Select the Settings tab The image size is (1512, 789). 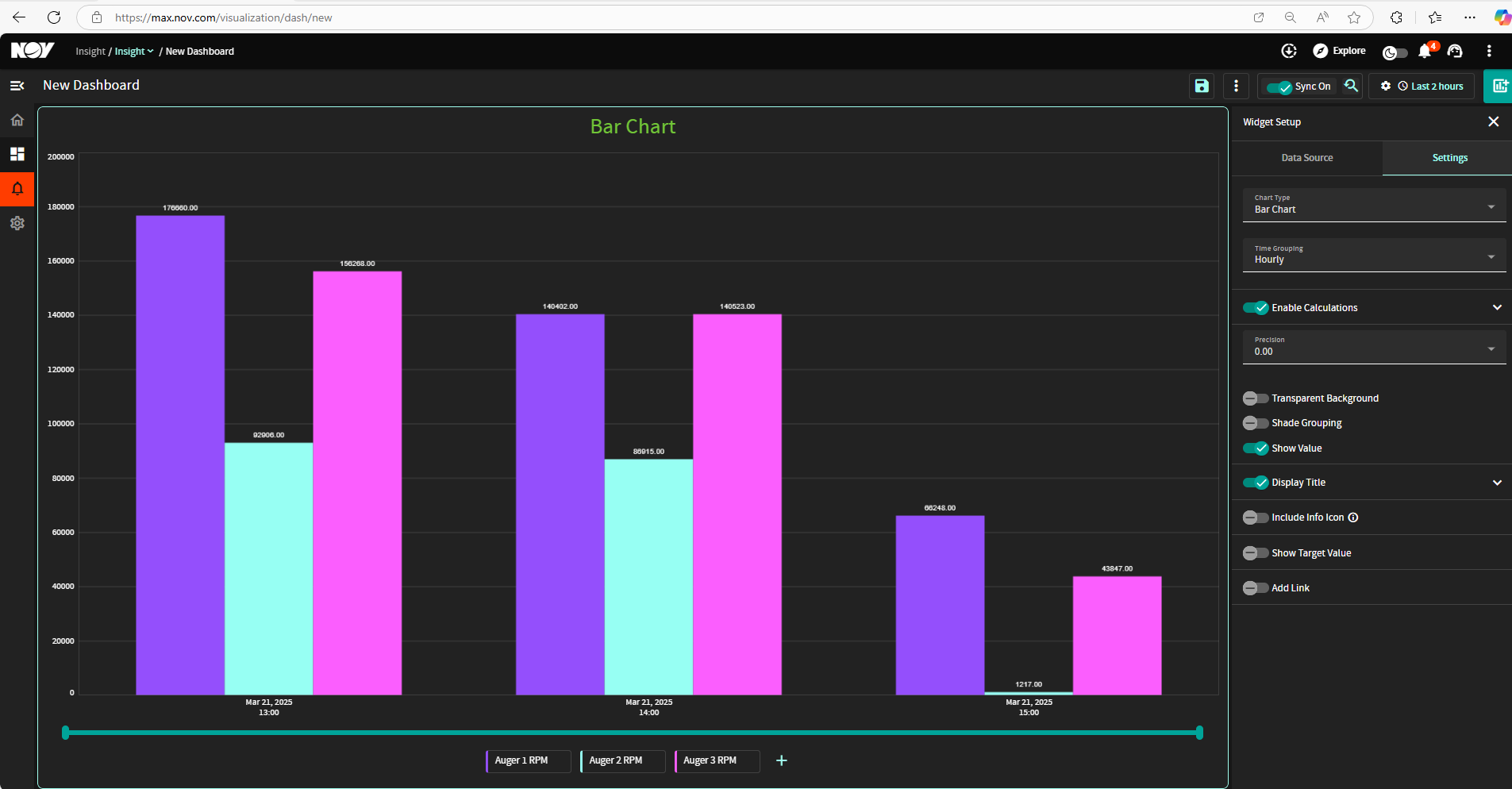click(x=1449, y=158)
